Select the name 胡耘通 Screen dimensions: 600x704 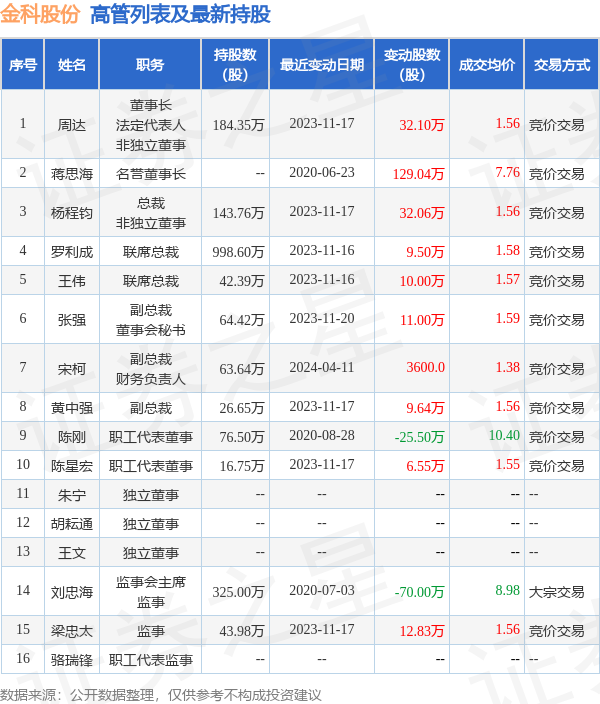coord(72,524)
